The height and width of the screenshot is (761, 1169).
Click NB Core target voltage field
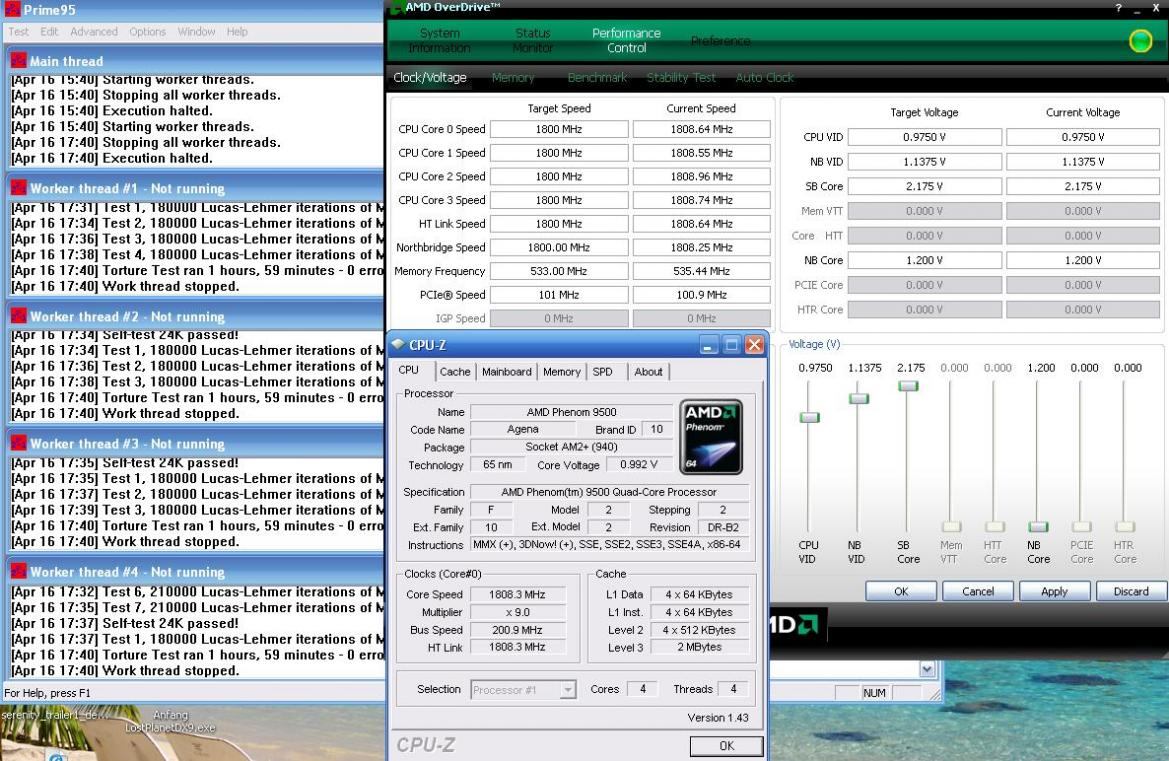pos(924,260)
